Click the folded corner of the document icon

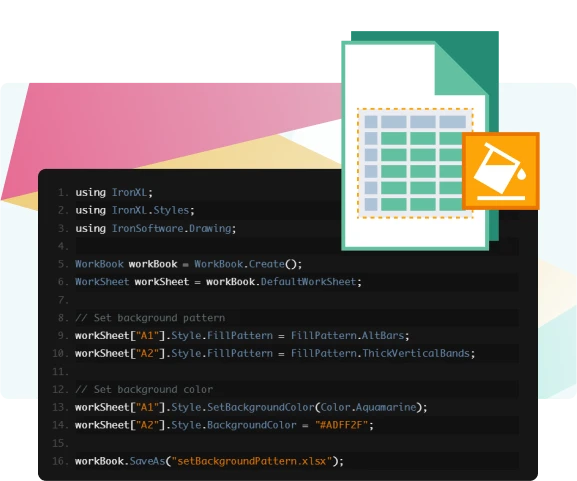[461, 70]
